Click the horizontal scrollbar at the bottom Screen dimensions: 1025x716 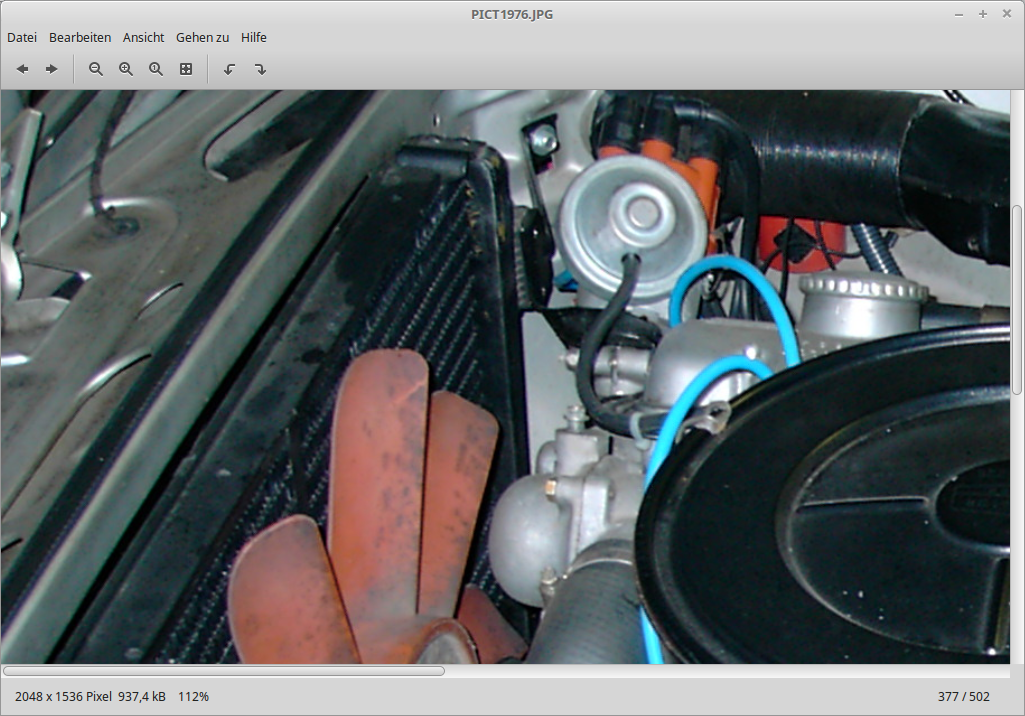pyautogui.click(x=224, y=671)
